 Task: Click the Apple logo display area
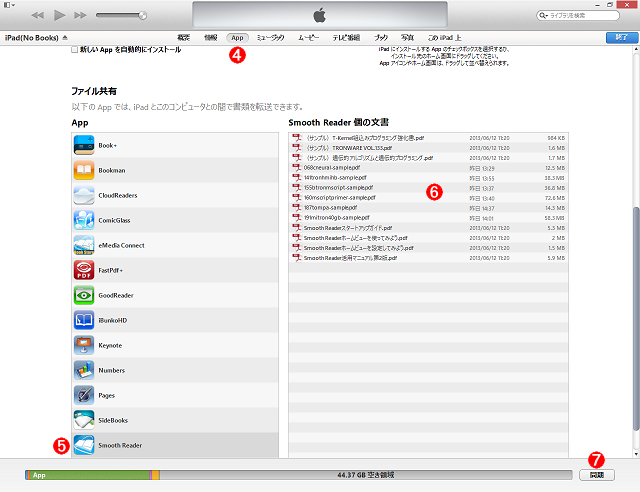[x=320, y=15]
